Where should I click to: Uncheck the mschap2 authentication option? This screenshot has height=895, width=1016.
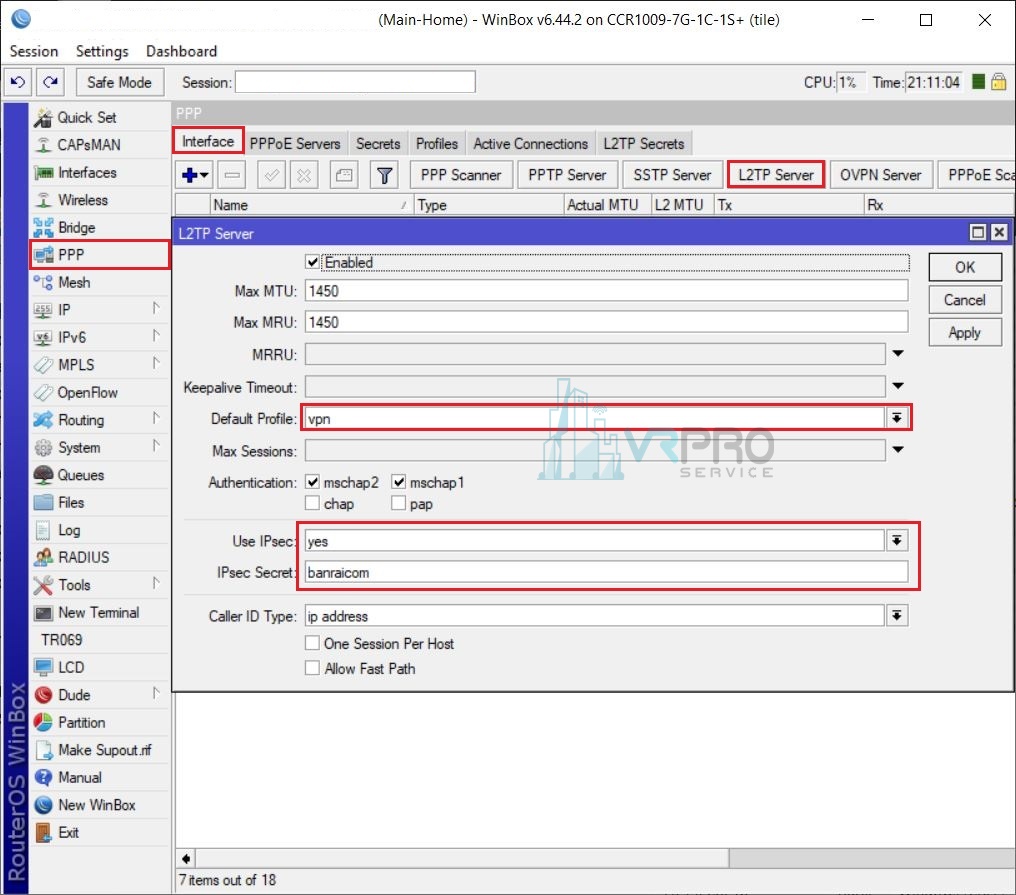[x=313, y=482]
